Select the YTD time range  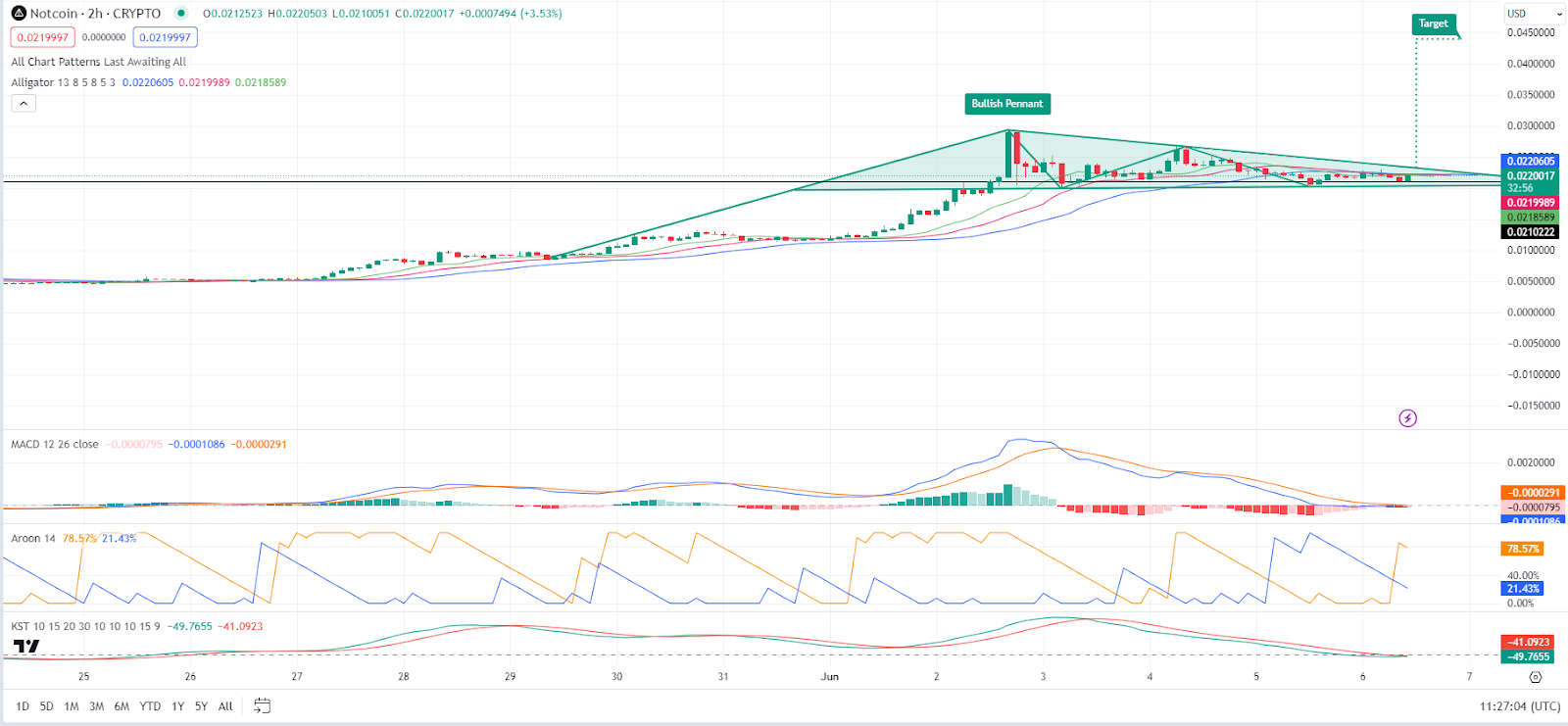coord(150,706)
